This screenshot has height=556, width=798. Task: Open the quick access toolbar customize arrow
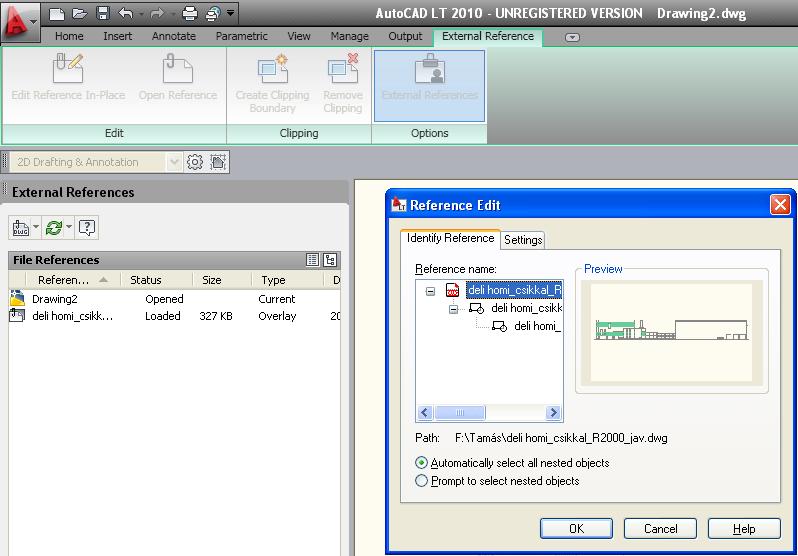[x=231, y=13]
